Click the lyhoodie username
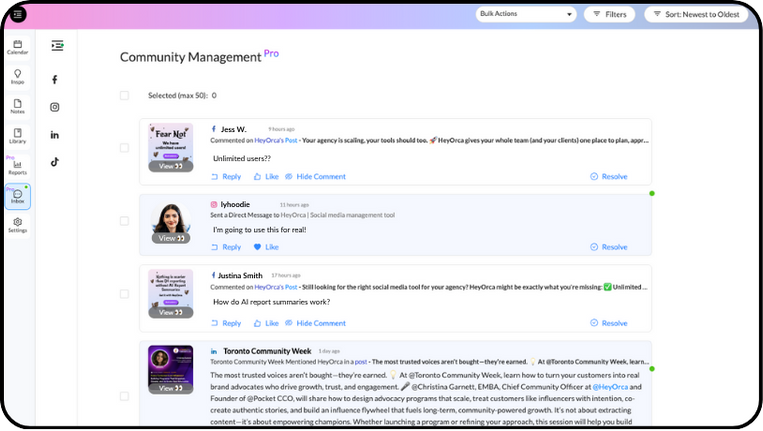763x431 pixels. tap(235, 204)
